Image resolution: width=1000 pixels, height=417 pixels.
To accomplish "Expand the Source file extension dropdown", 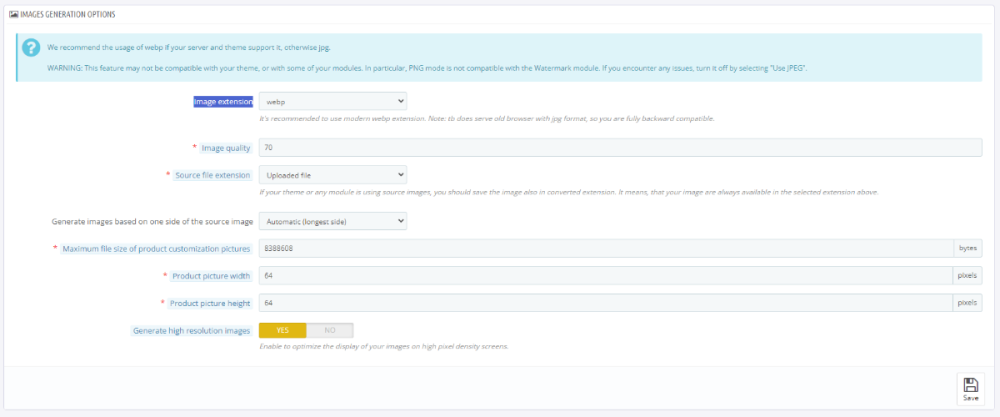I will 332,175.
